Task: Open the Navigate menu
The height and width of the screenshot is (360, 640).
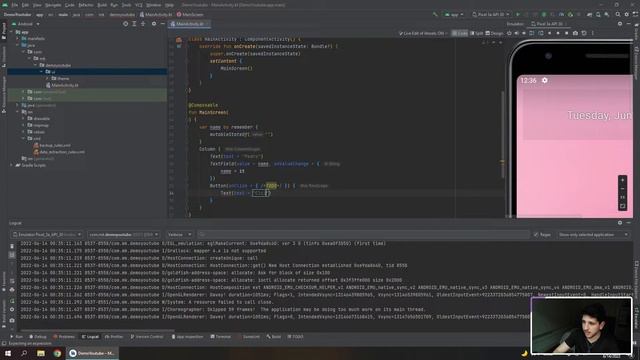Action: coord(53,5)
